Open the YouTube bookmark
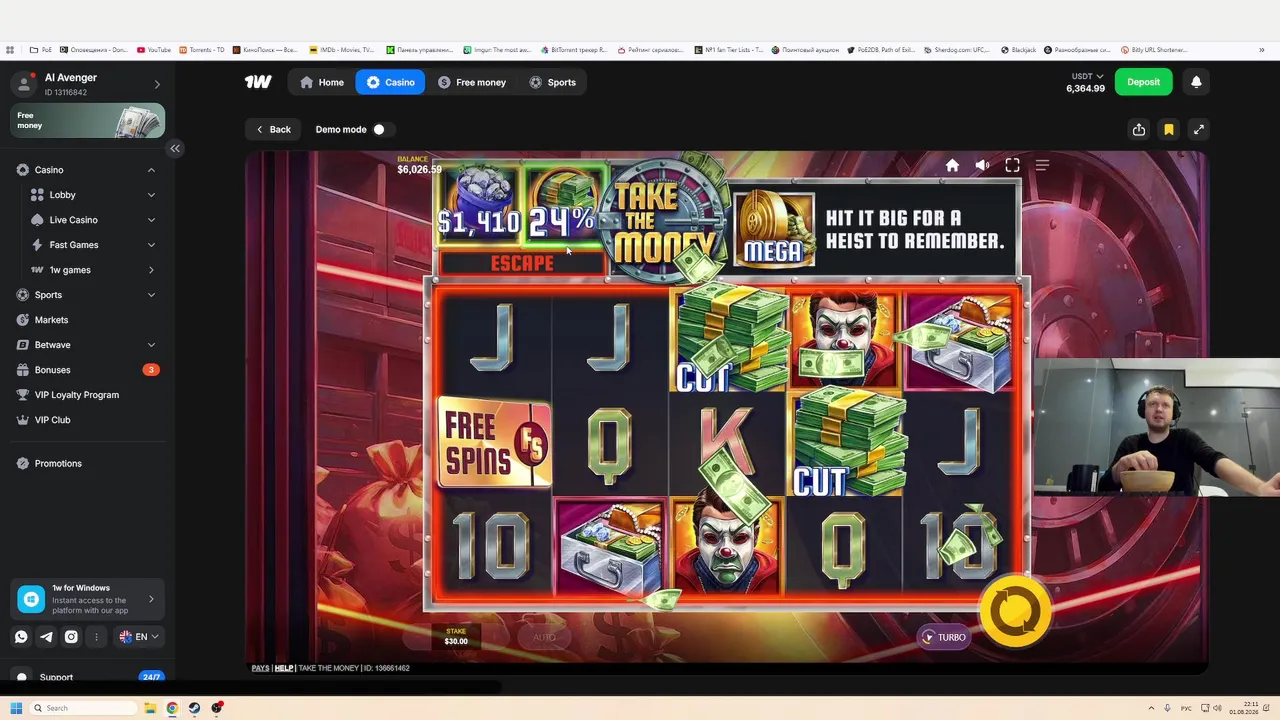 point(154,50)
